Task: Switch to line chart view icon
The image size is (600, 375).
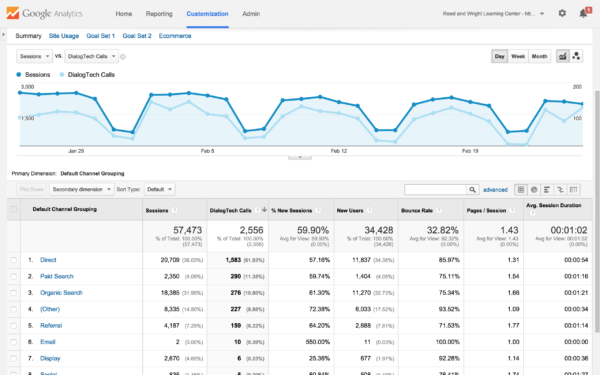Action: [562, 56]
